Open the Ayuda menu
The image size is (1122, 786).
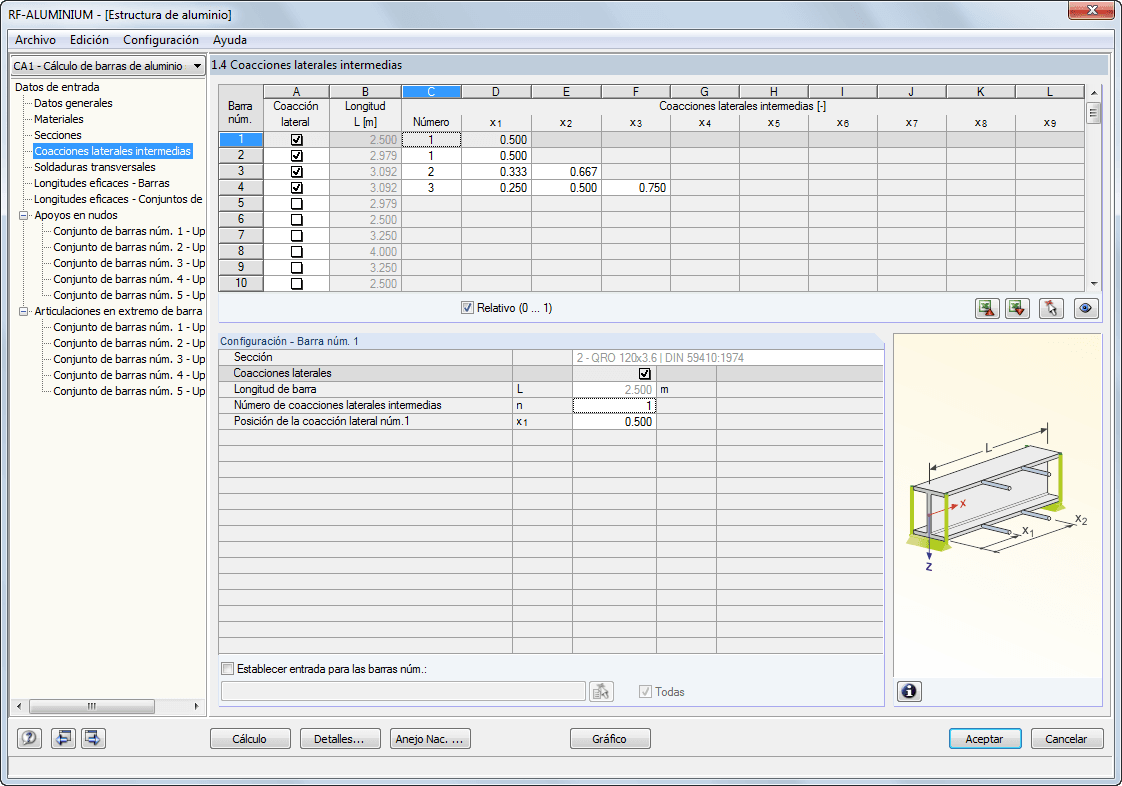pyautogui.click(x=230, y=40)
